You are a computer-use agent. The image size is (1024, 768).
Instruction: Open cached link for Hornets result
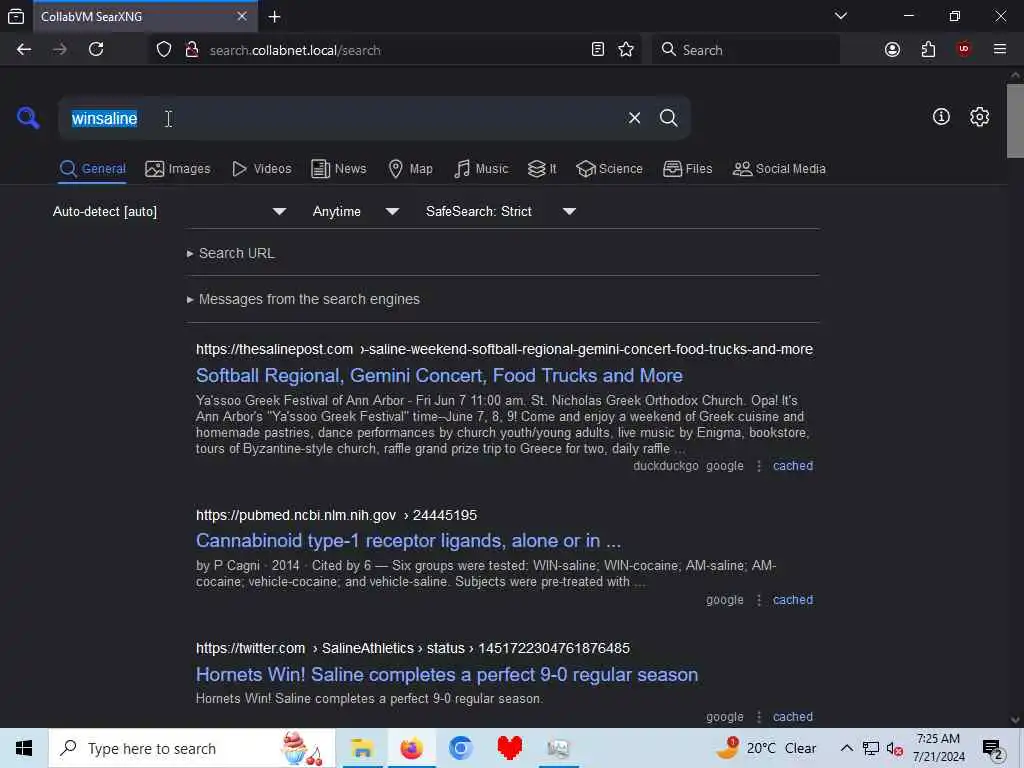793,716
